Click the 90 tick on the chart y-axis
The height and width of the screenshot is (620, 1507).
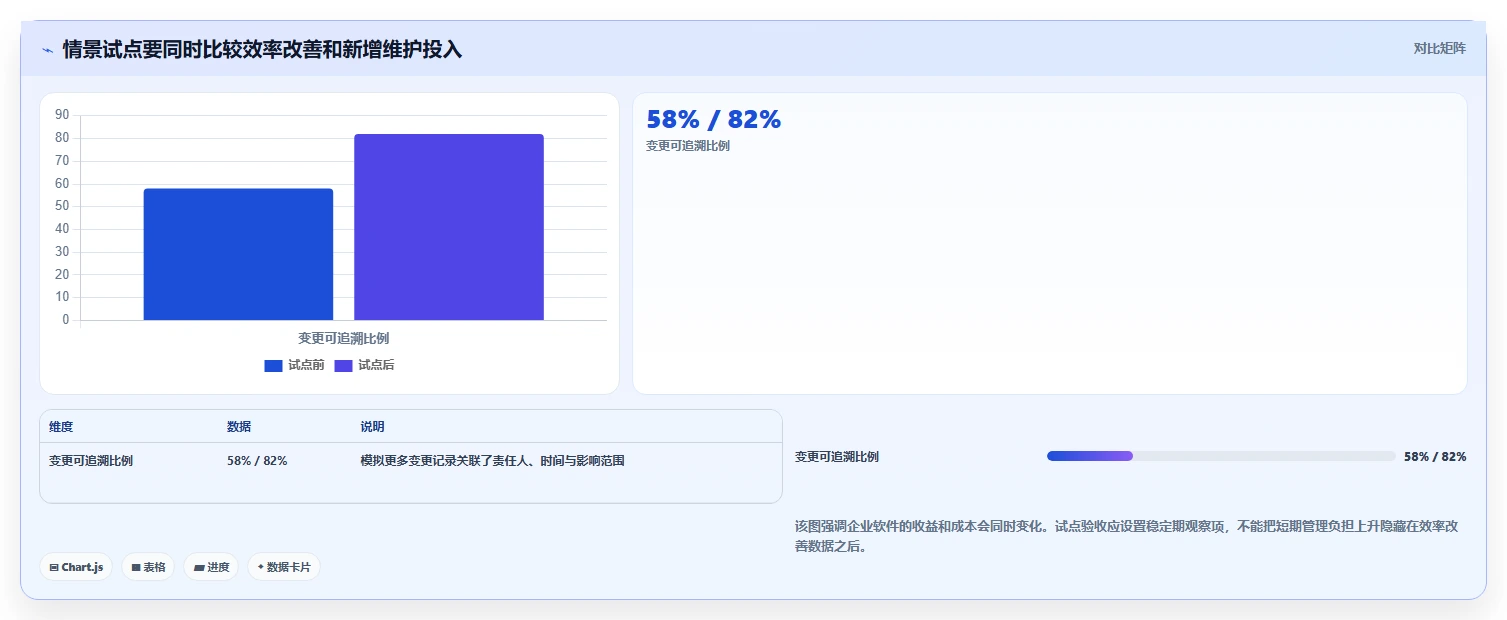pyautogui.click(x=62, y=115)
